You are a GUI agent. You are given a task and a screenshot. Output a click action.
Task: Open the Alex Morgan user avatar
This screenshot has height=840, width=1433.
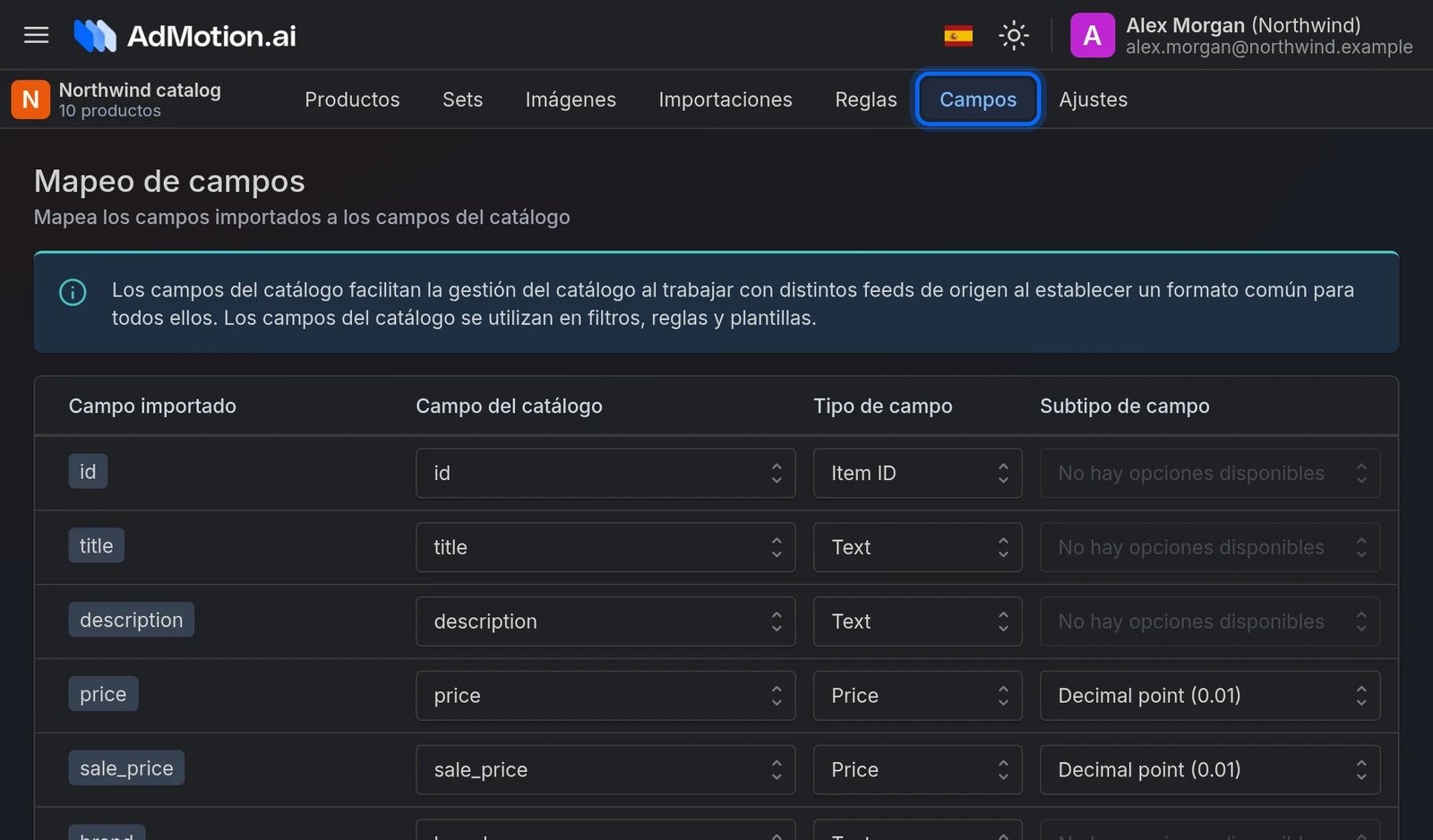pyautogui.click(x=1093, y=36)
